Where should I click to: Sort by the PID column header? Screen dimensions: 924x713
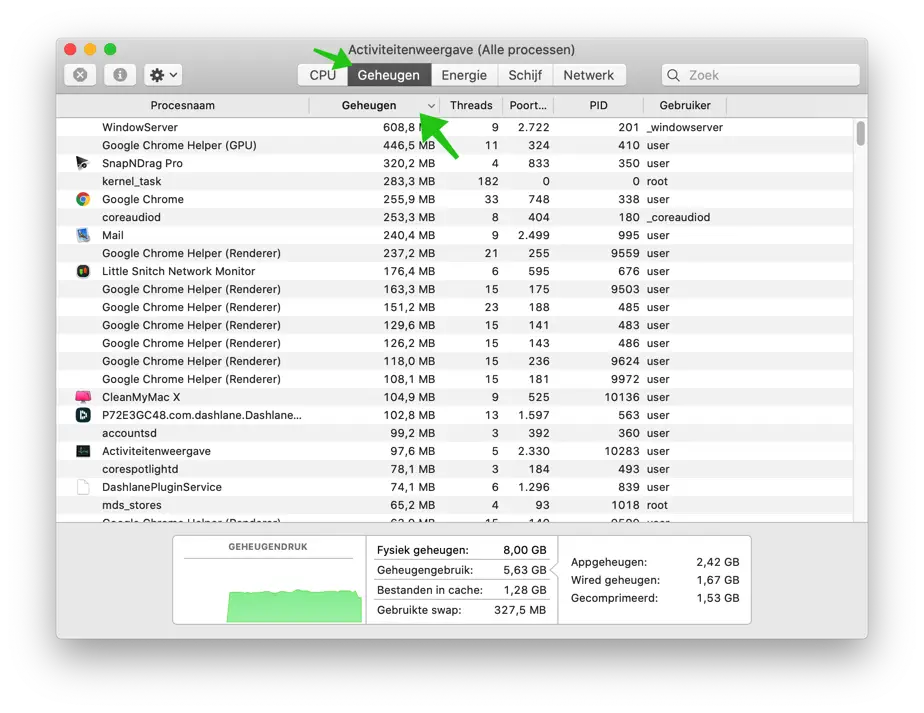click(598, 105)
